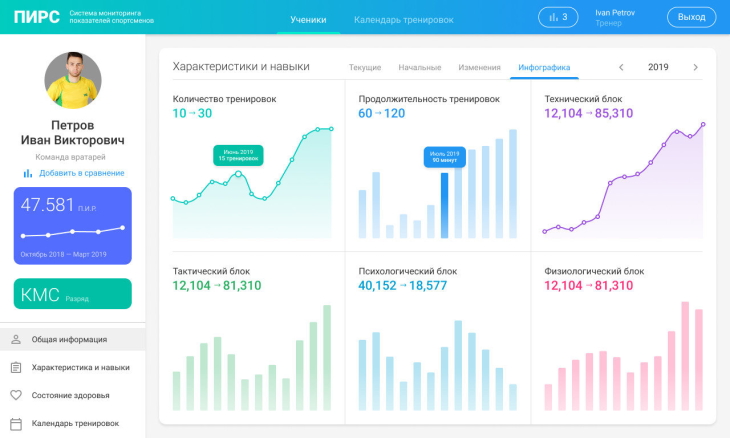Go to next year with right chevron
Image resolution: width=730 pixels, height=438 pixels.
695,67
